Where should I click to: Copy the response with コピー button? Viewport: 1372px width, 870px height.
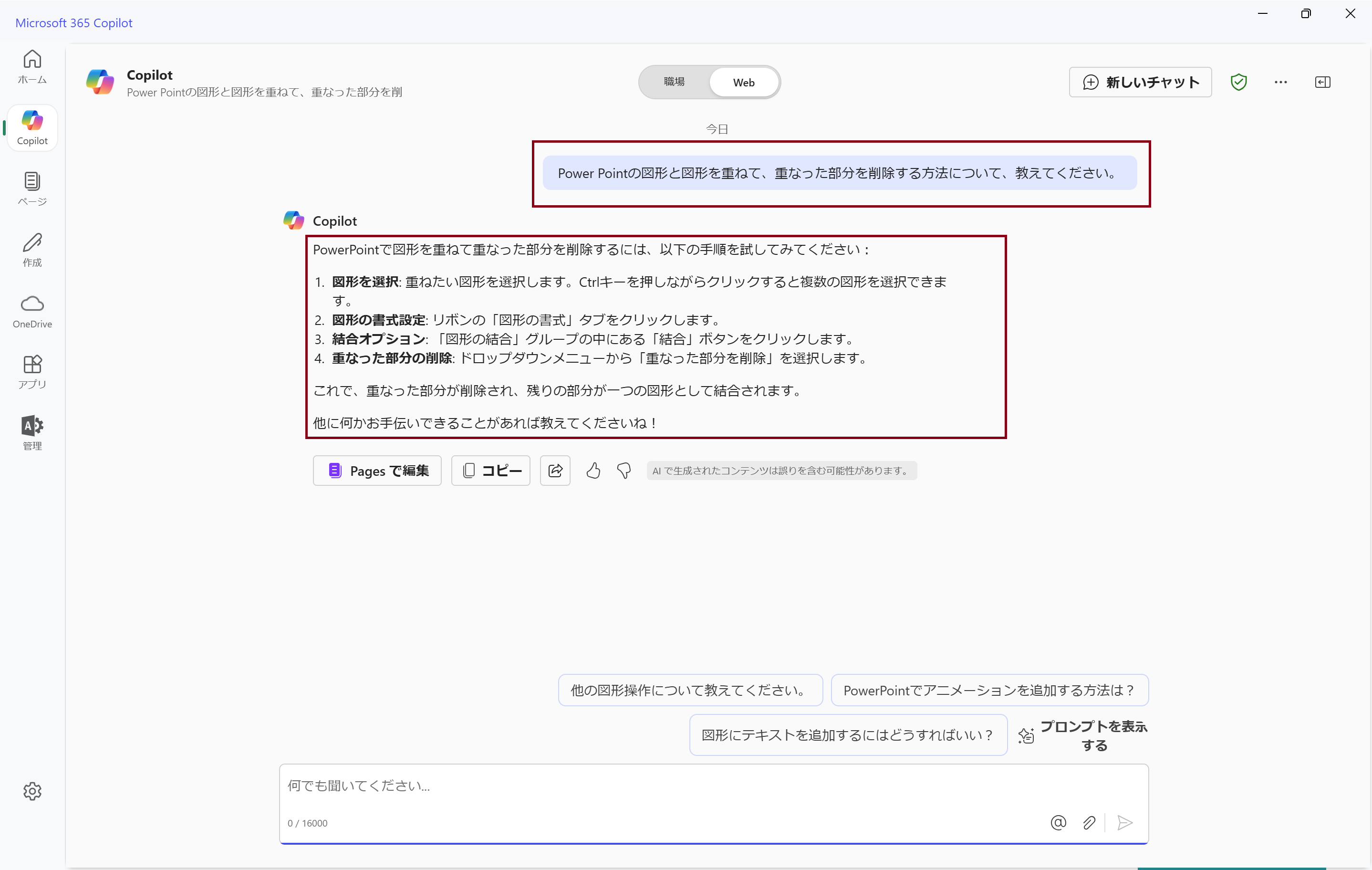pyautogui.click(x=490, y=471)
